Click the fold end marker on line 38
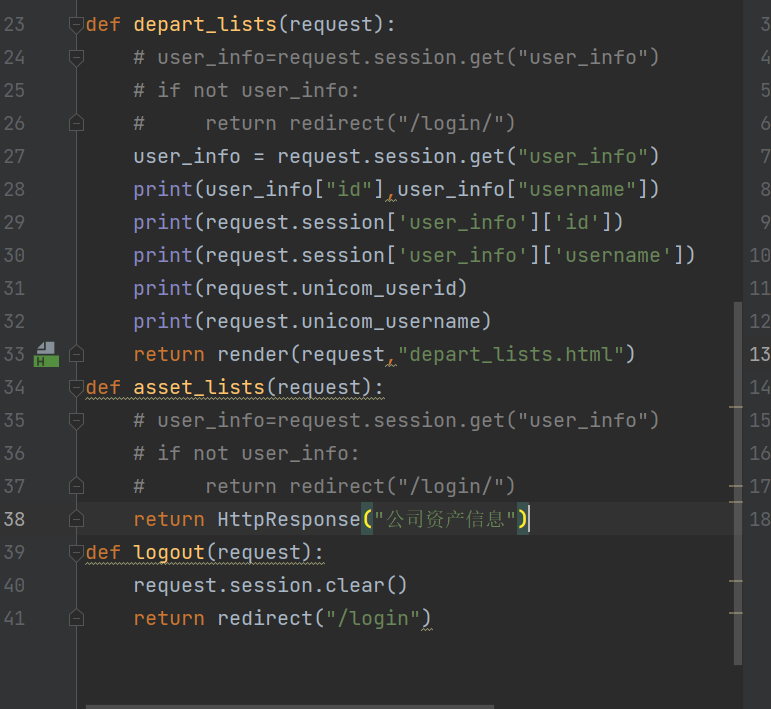Viewport: 771px width, 709px height. [76, 519]
